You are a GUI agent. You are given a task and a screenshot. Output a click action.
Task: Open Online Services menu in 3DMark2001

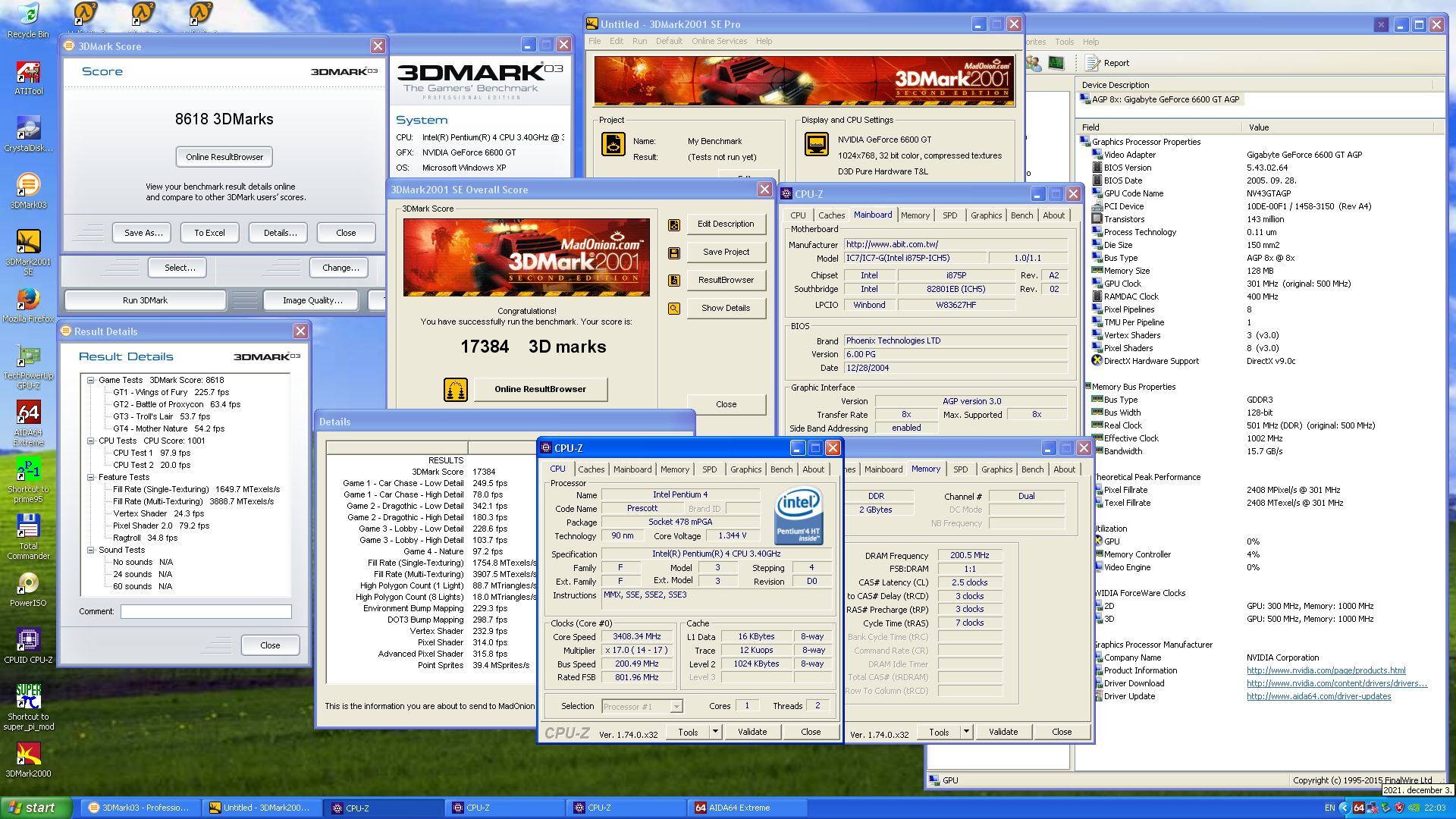pyautogui.click(x=719, y=41)
